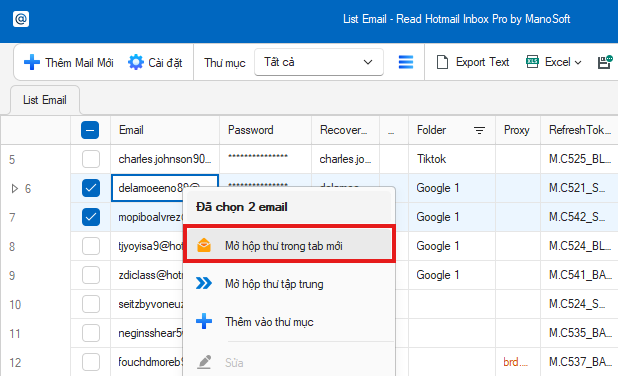Click the row number 10 header
Screen dimensions: 618x376
coord(35,304)
